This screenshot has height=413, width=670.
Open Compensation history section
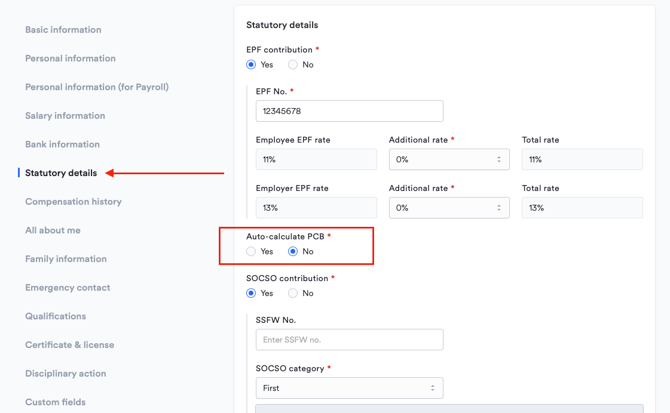[x=73, y=202]
